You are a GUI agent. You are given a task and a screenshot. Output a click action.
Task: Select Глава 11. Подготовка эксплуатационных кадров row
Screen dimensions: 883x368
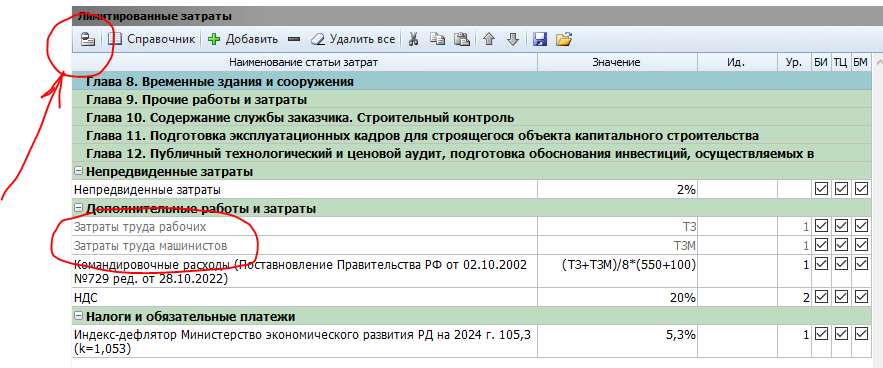tap(471, 136)
